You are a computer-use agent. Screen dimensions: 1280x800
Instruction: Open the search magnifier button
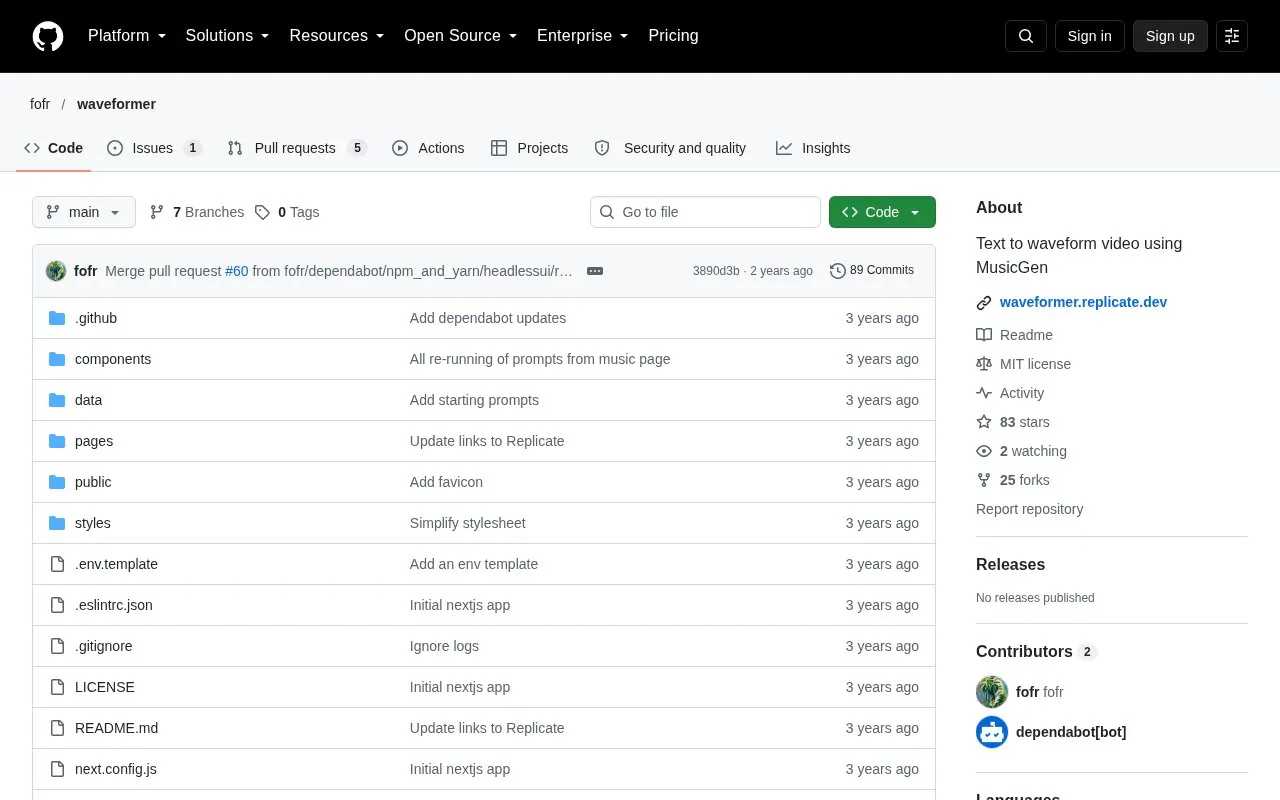[x=1026, y=36]
